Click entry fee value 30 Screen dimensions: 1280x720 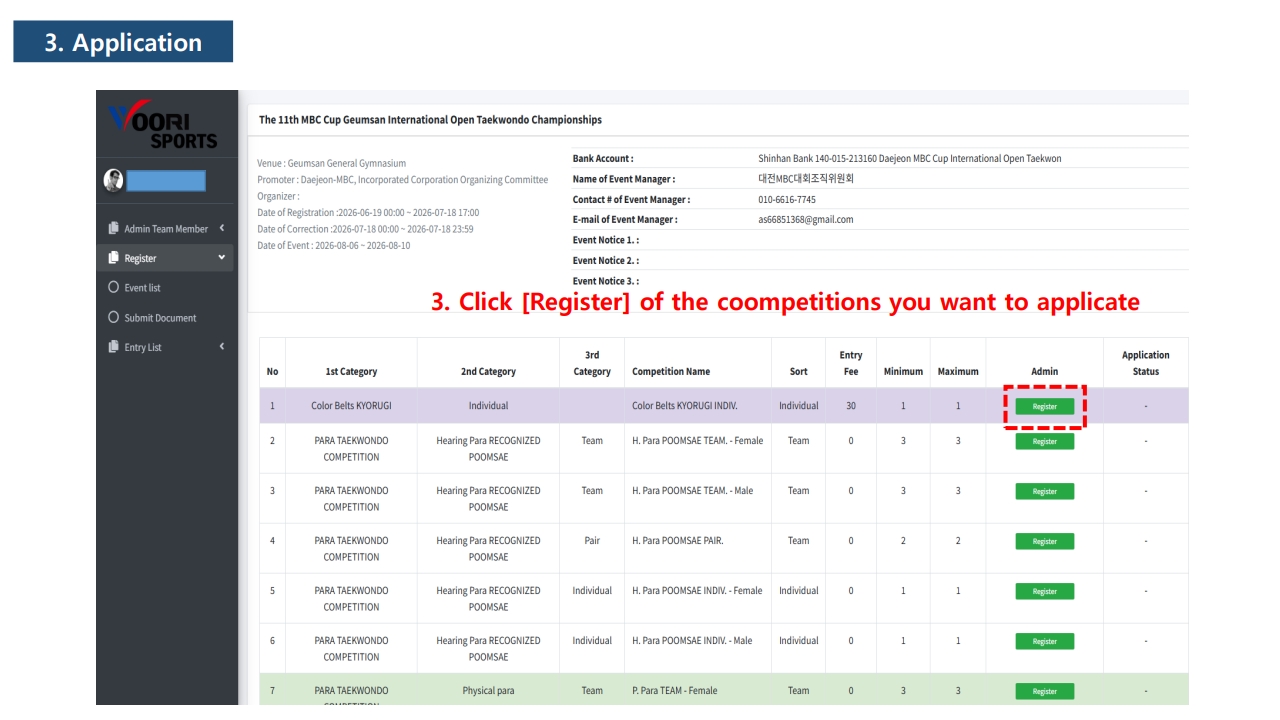(851, 406)
